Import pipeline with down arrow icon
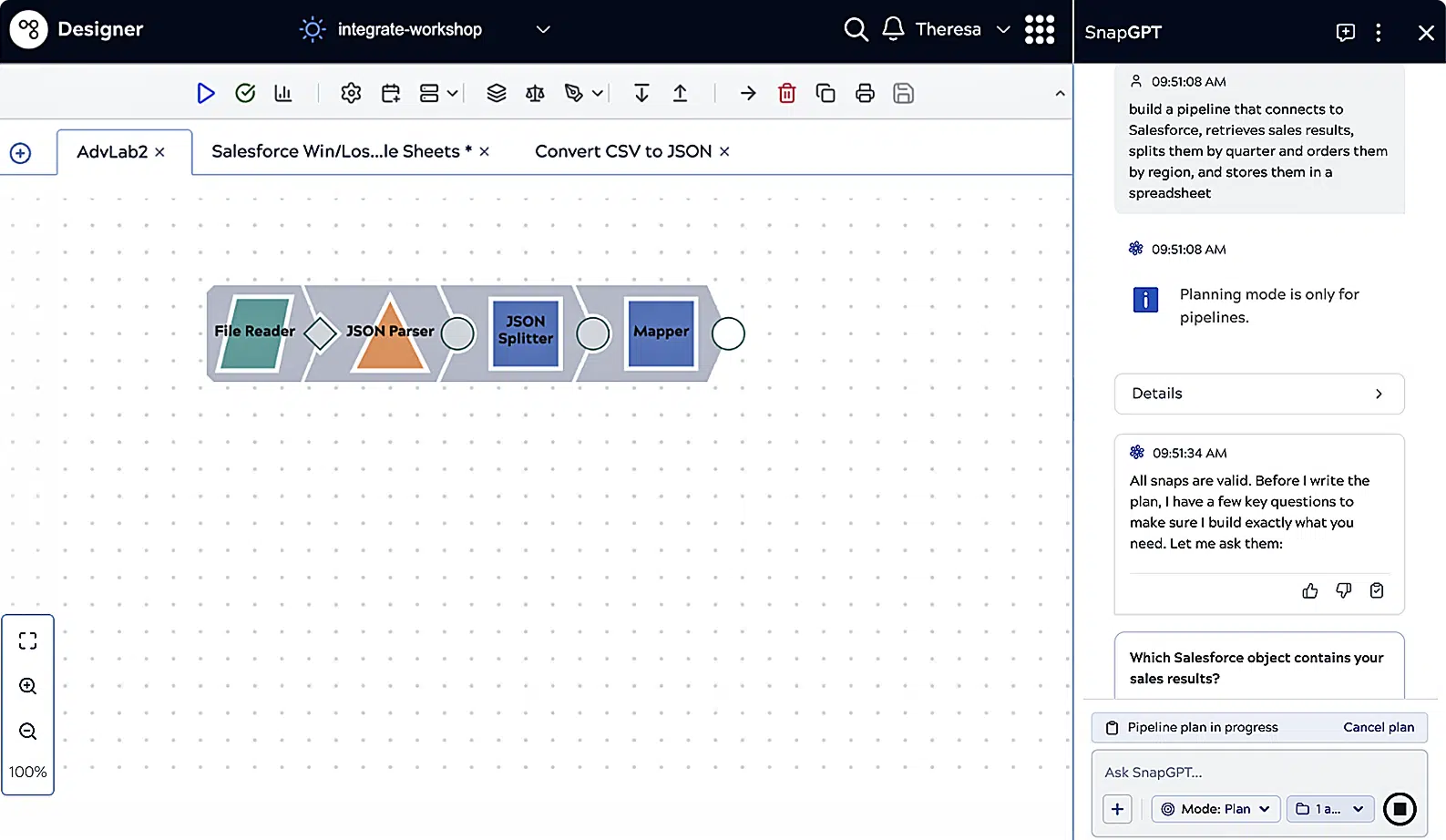Image resolution: width=1446 pixels, height=840 pixels. 641,93
